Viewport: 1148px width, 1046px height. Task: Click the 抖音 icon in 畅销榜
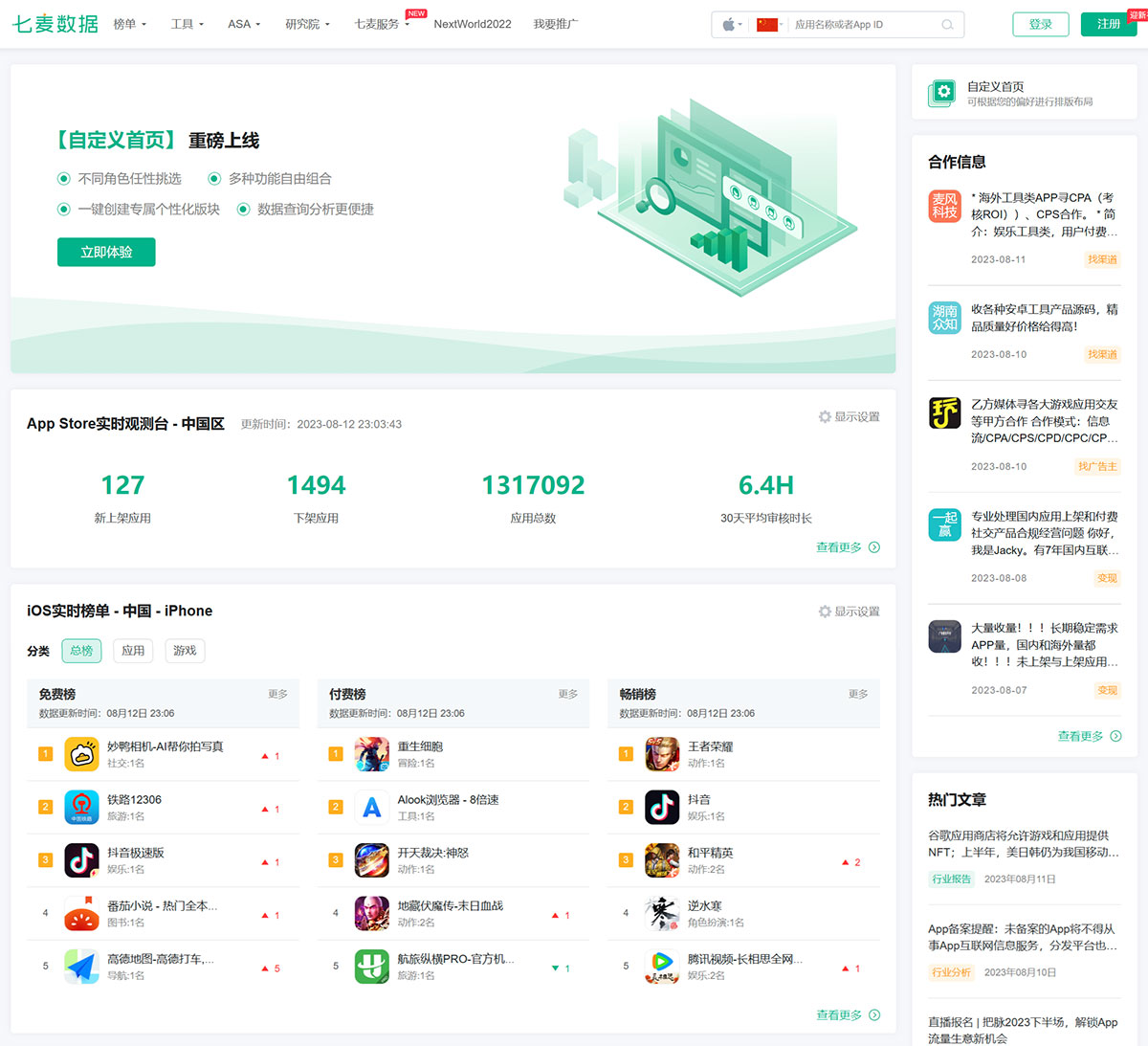point(661,807)
